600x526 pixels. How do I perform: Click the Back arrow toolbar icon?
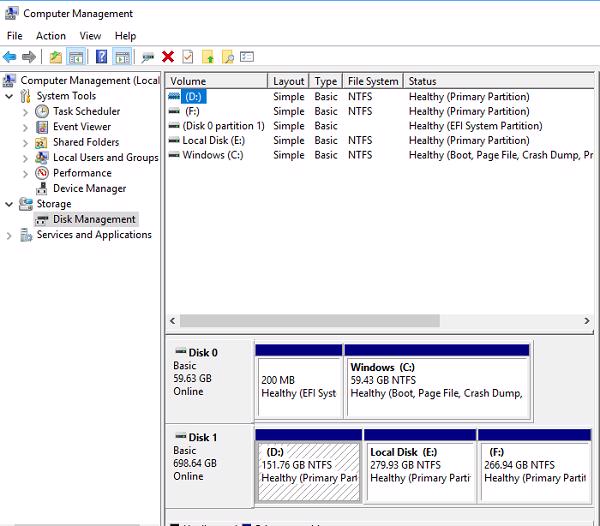(x=10, y=57)
